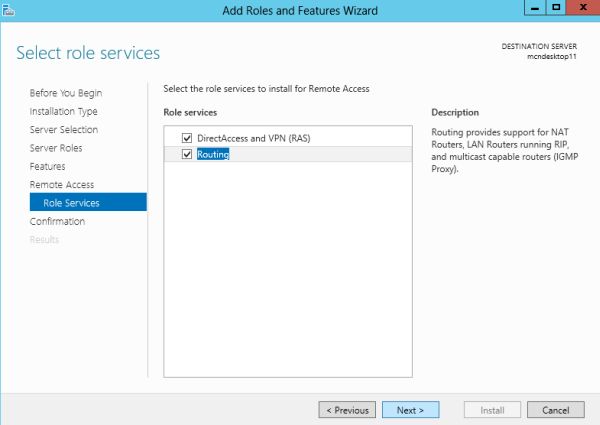The width and height of the screenshot is (600, 425).
Task: Go to the Before You Begin step
Action: (64, 93)
